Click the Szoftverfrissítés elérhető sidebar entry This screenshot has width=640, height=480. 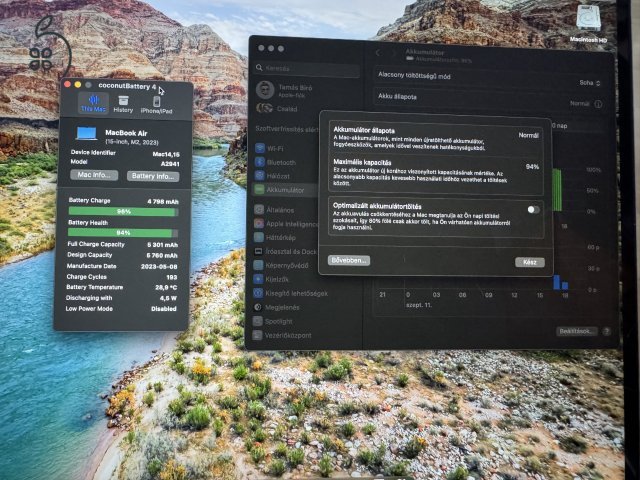tap(287, 129)
